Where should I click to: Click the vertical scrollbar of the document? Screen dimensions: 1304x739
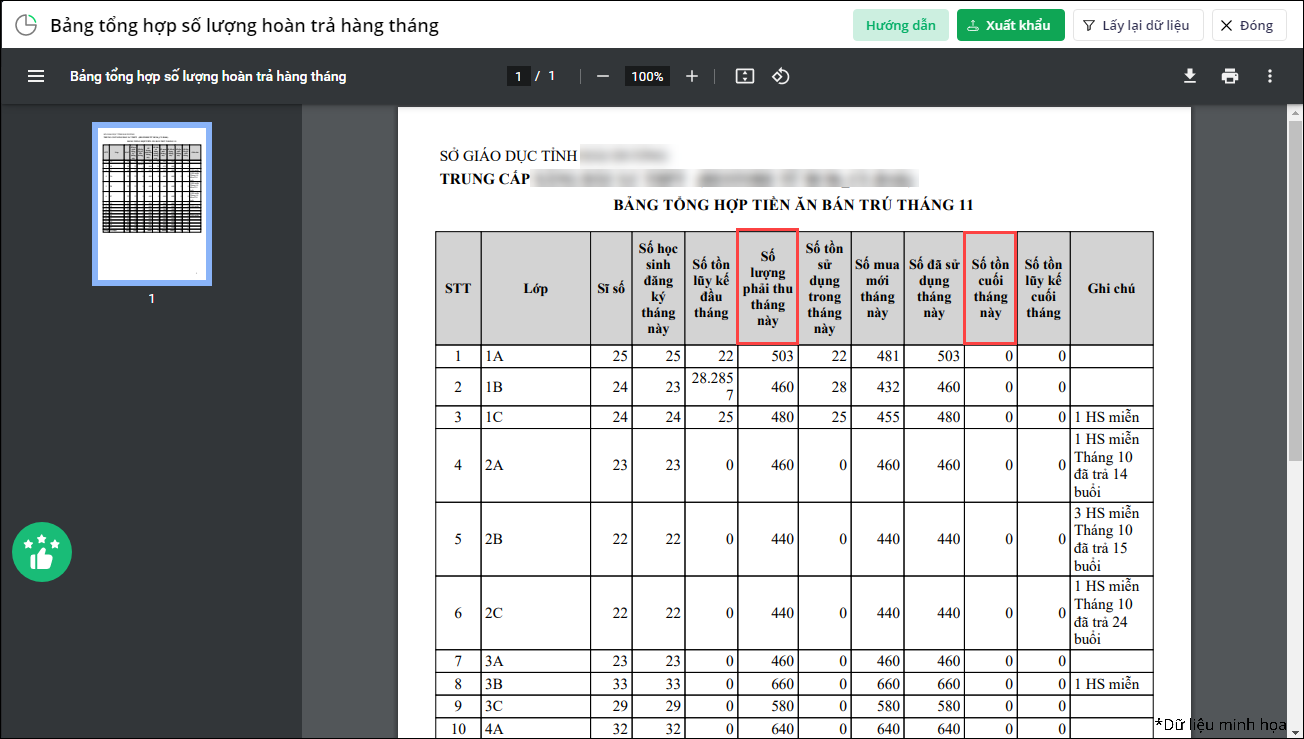coord(1295,300)
